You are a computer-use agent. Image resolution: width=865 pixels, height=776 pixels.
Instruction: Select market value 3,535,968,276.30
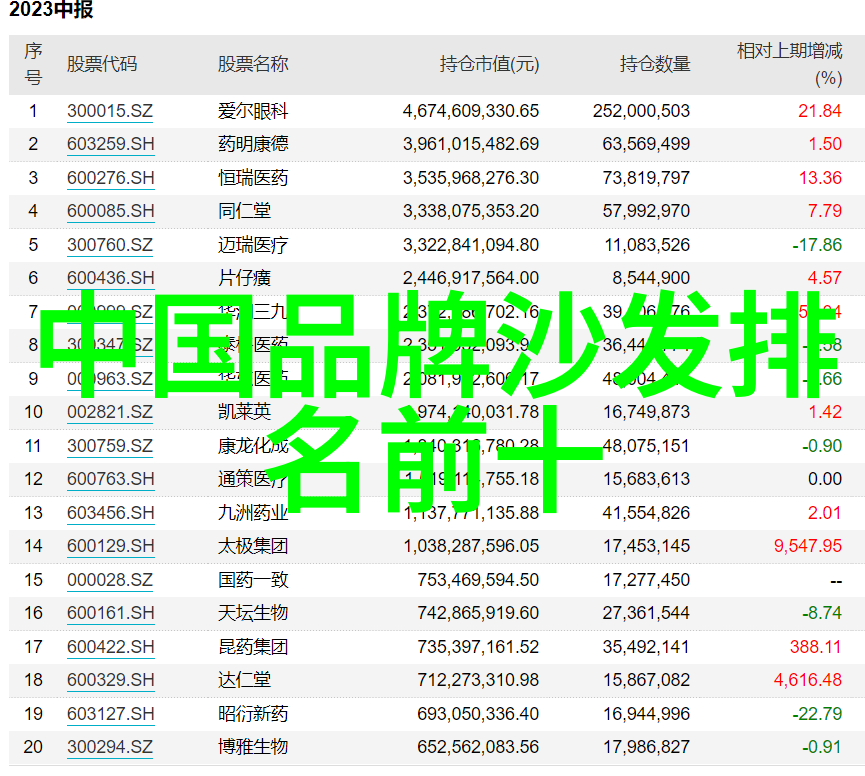tap(471, 178)
